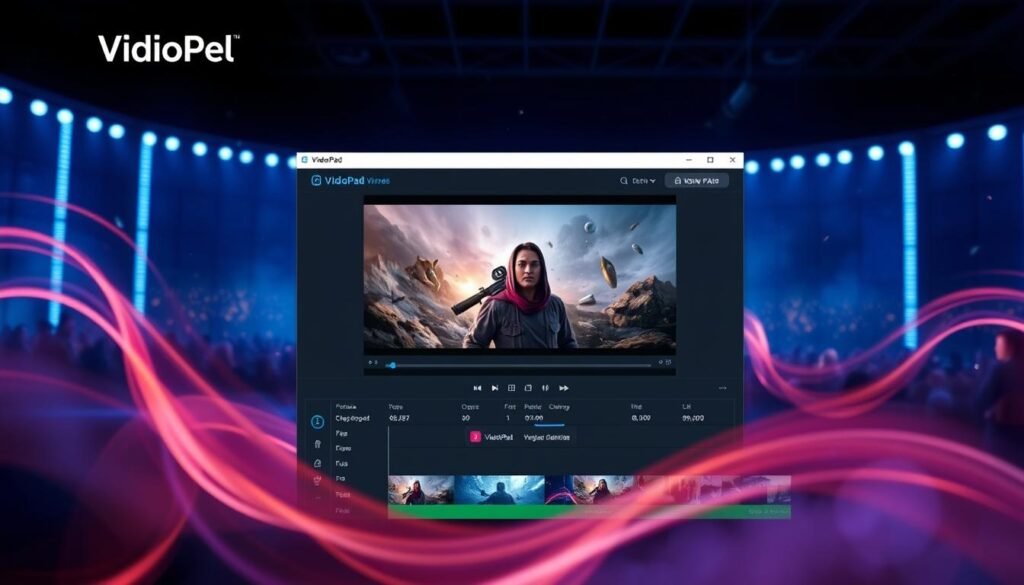Select the skip-back playback icon
Image resolution: width=1024 pixels, height=585 pixels.
pyautogui.click(x=478, y=386)
